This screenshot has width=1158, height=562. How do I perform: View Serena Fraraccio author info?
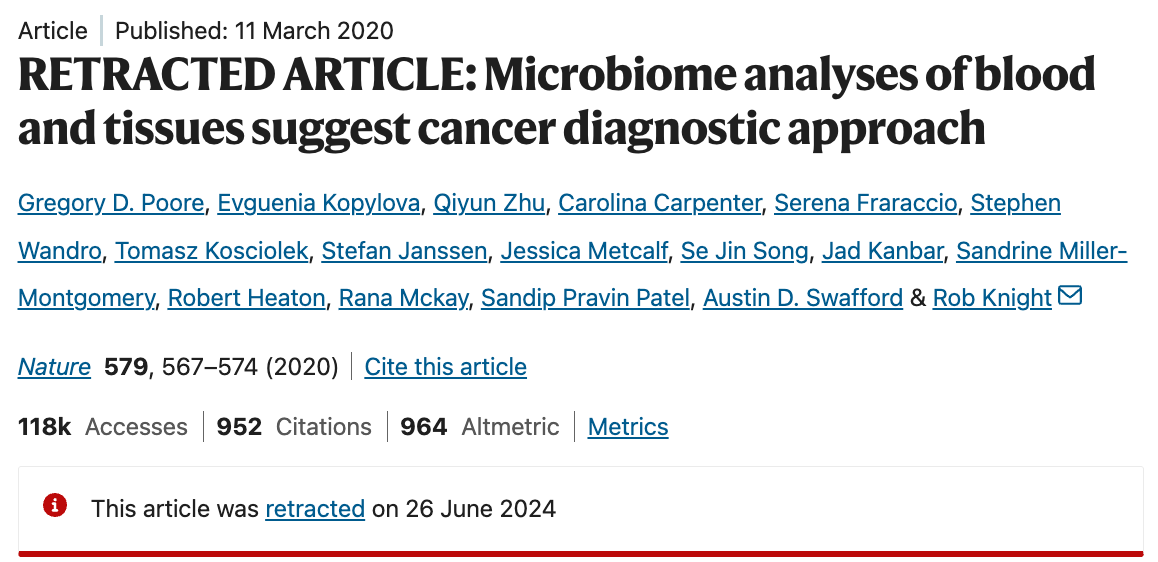point(866,203)
